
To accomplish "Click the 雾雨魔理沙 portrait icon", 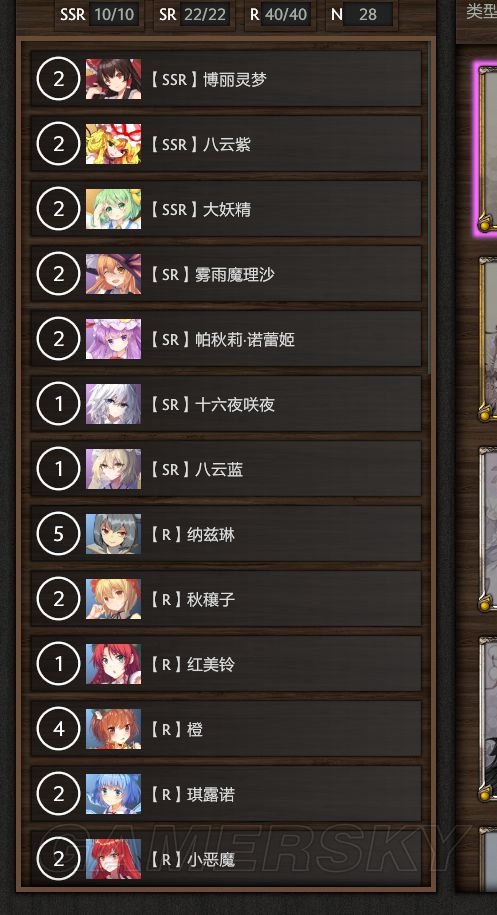I will 113,274.
